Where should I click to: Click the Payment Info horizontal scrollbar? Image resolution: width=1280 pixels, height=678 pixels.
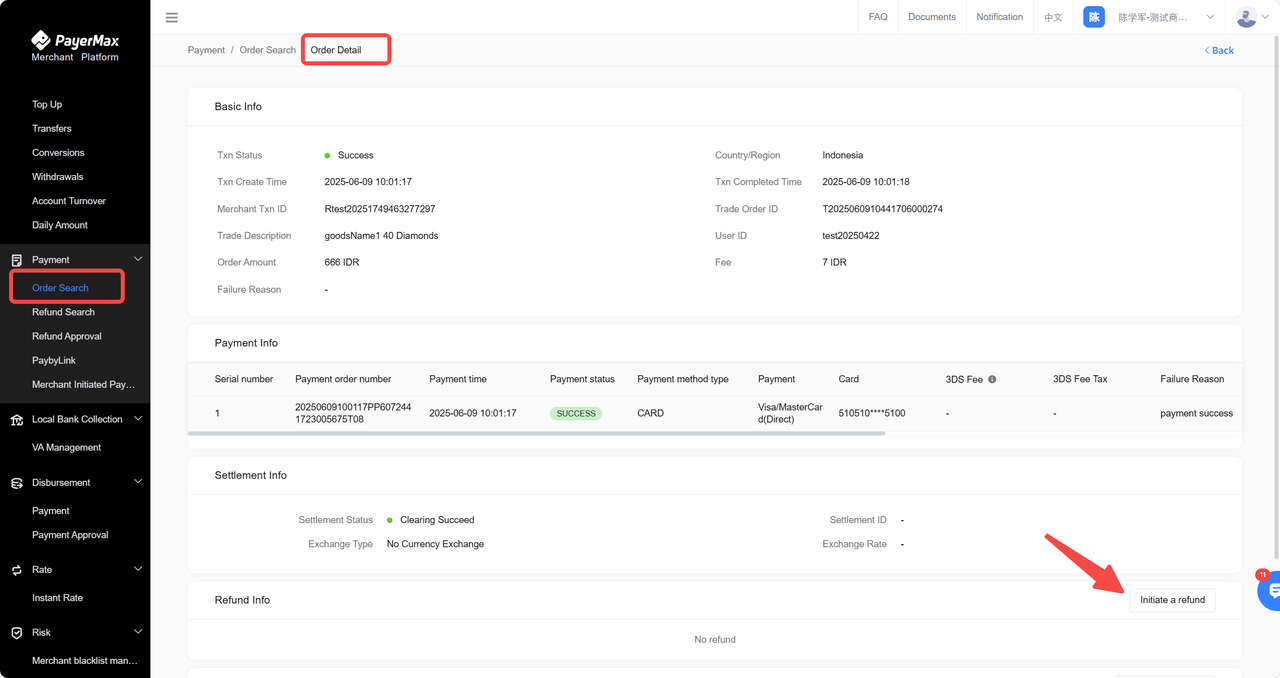(x=536, y=433)
